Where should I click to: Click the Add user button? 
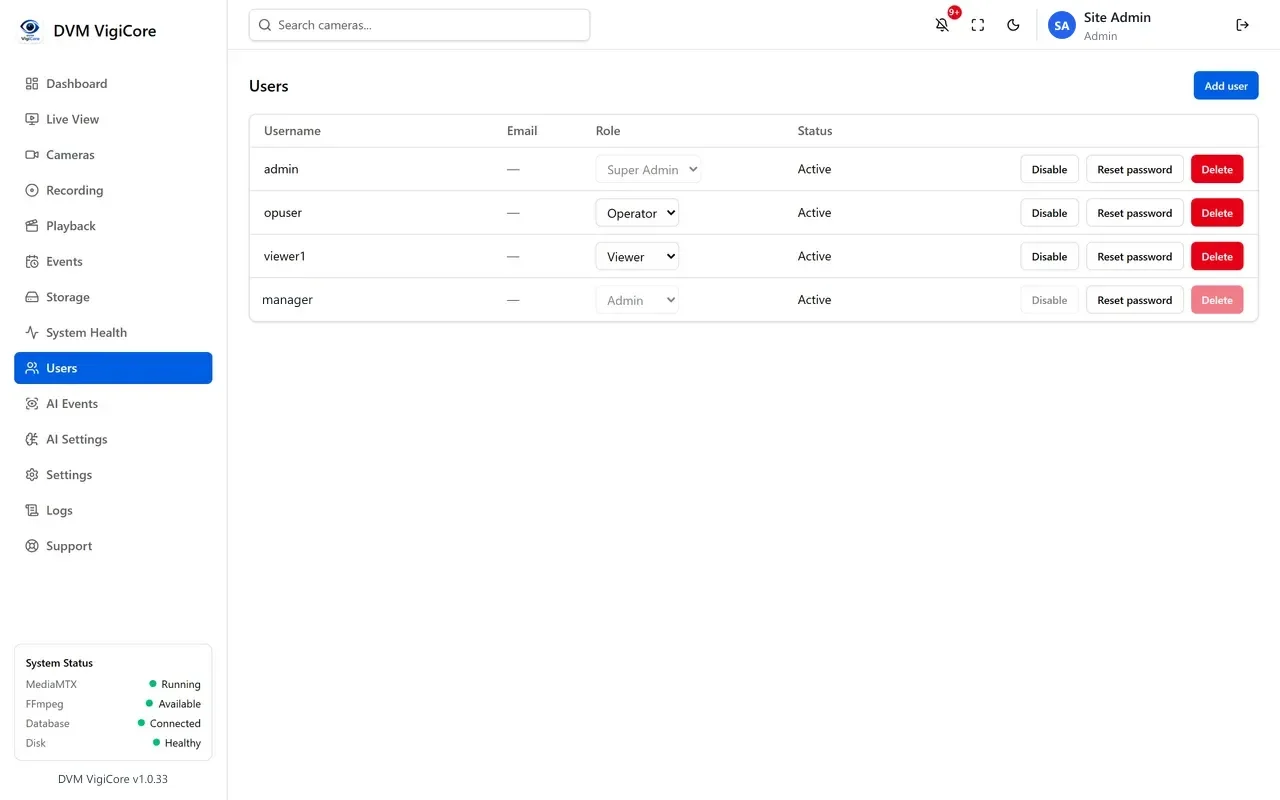1226,86
